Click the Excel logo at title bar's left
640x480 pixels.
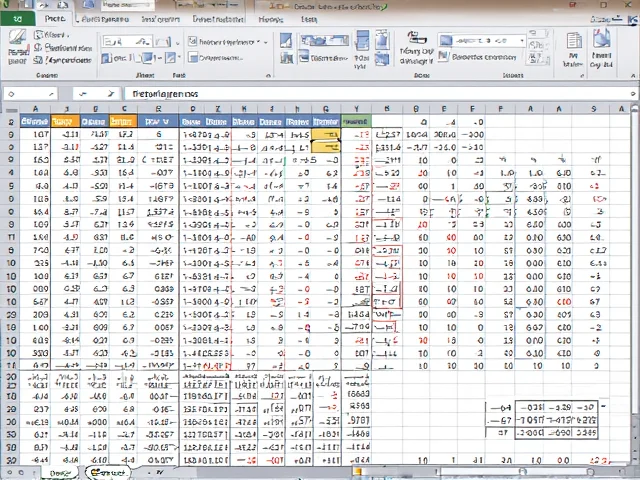pos(7,5)
